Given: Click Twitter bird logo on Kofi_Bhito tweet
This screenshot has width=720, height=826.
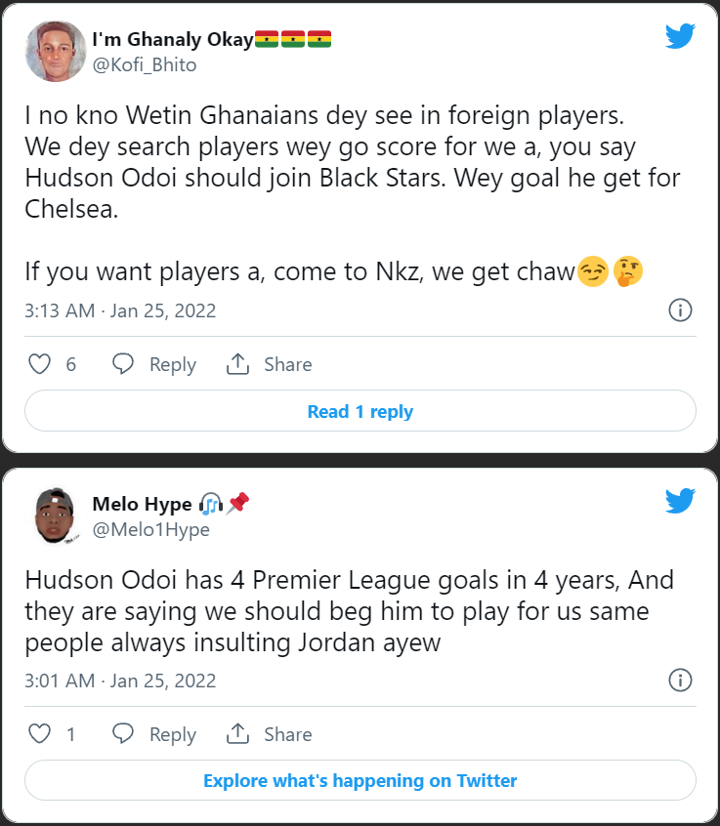Looking at the screenshot, I should 680,37.
